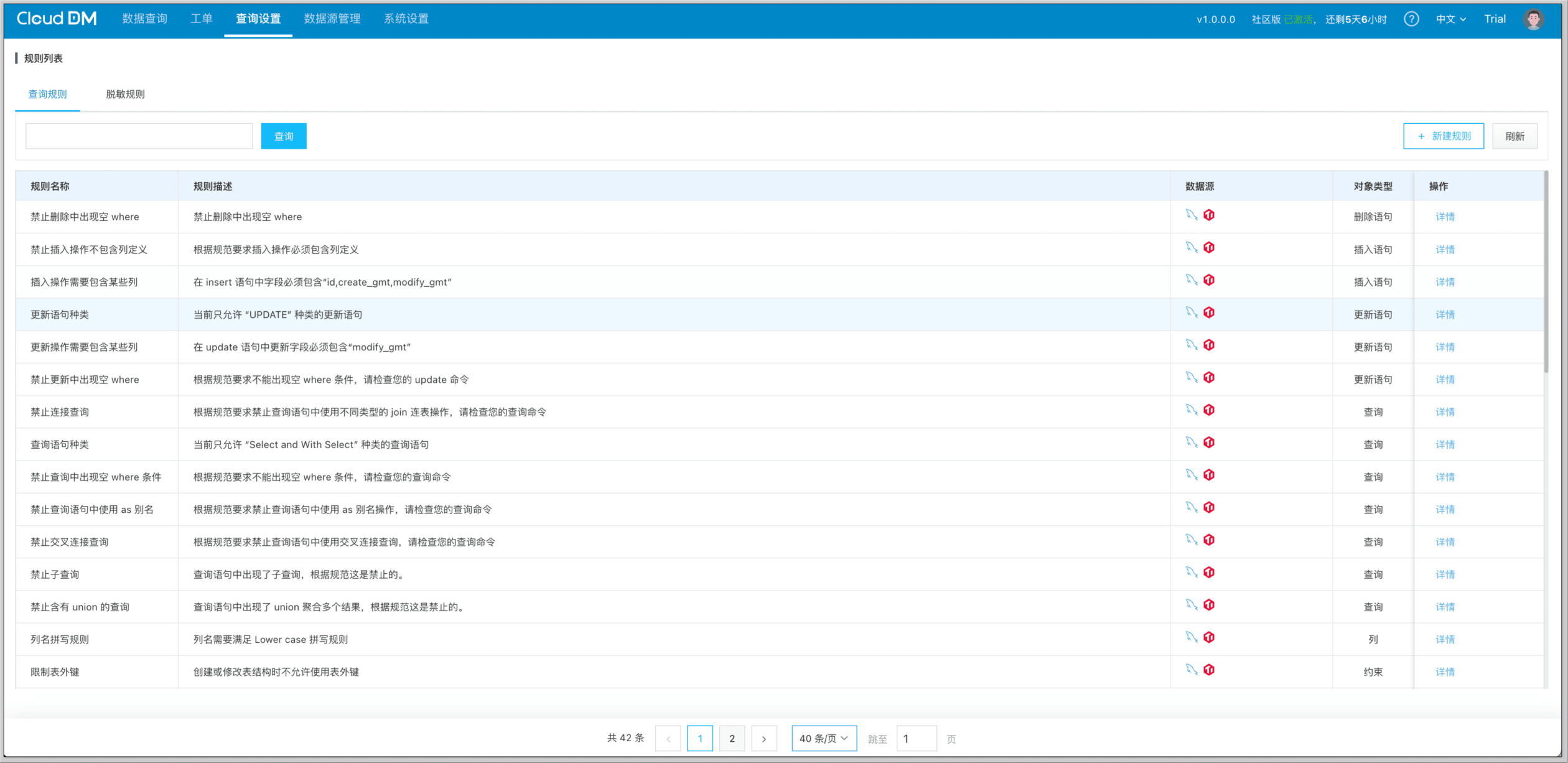The height and width of the screenshot is (763, 1568).
Task: Click the 新建规则 button
Action: point(1443,136)
